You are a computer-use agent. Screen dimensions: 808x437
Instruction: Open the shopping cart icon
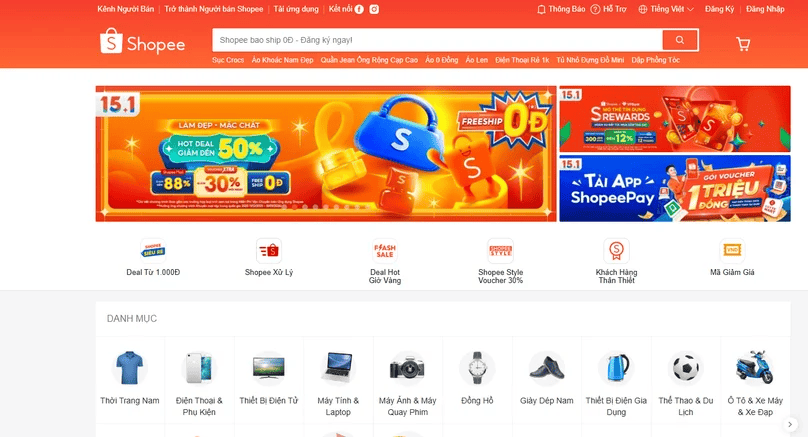[x=743, y=44]
